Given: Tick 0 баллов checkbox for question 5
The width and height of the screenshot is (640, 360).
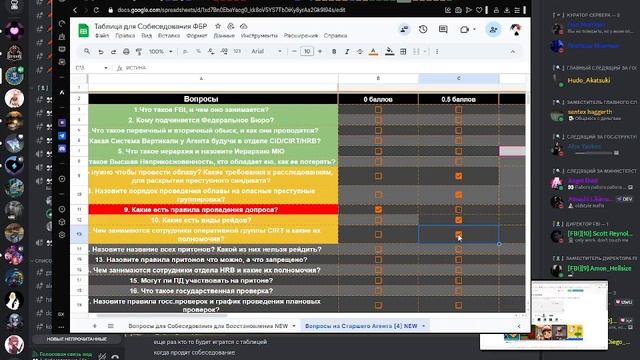Looking at the screenshot, I should (x=378, y=151).
